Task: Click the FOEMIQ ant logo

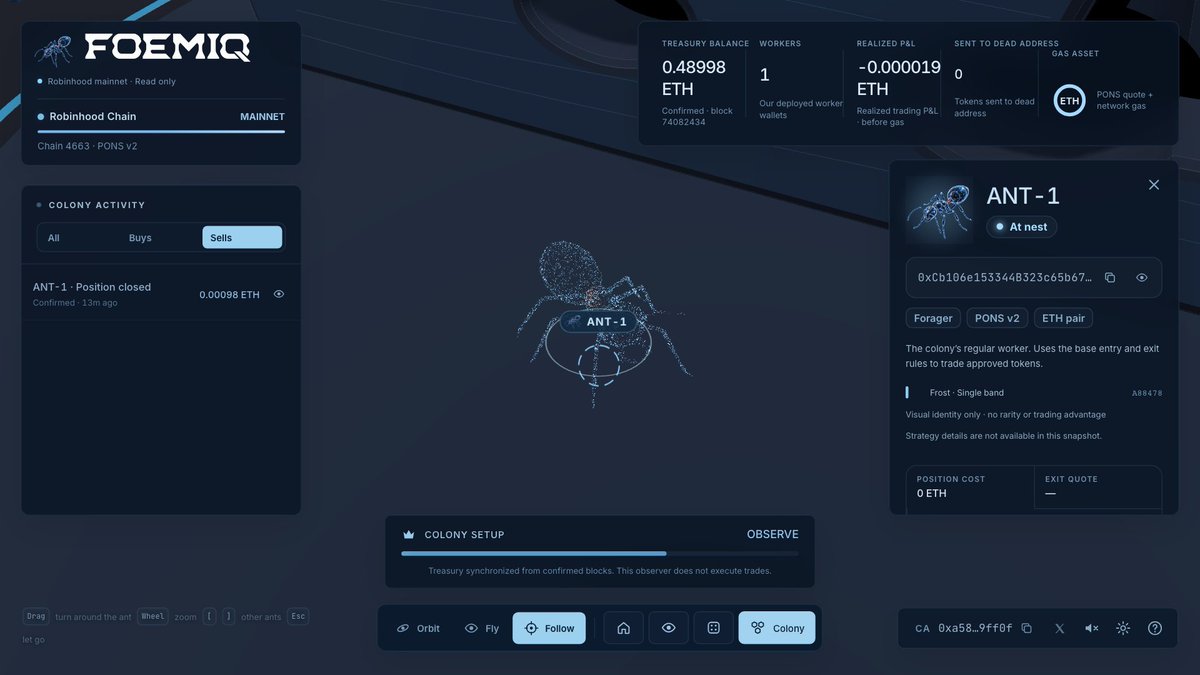Action: coord(53,50)
